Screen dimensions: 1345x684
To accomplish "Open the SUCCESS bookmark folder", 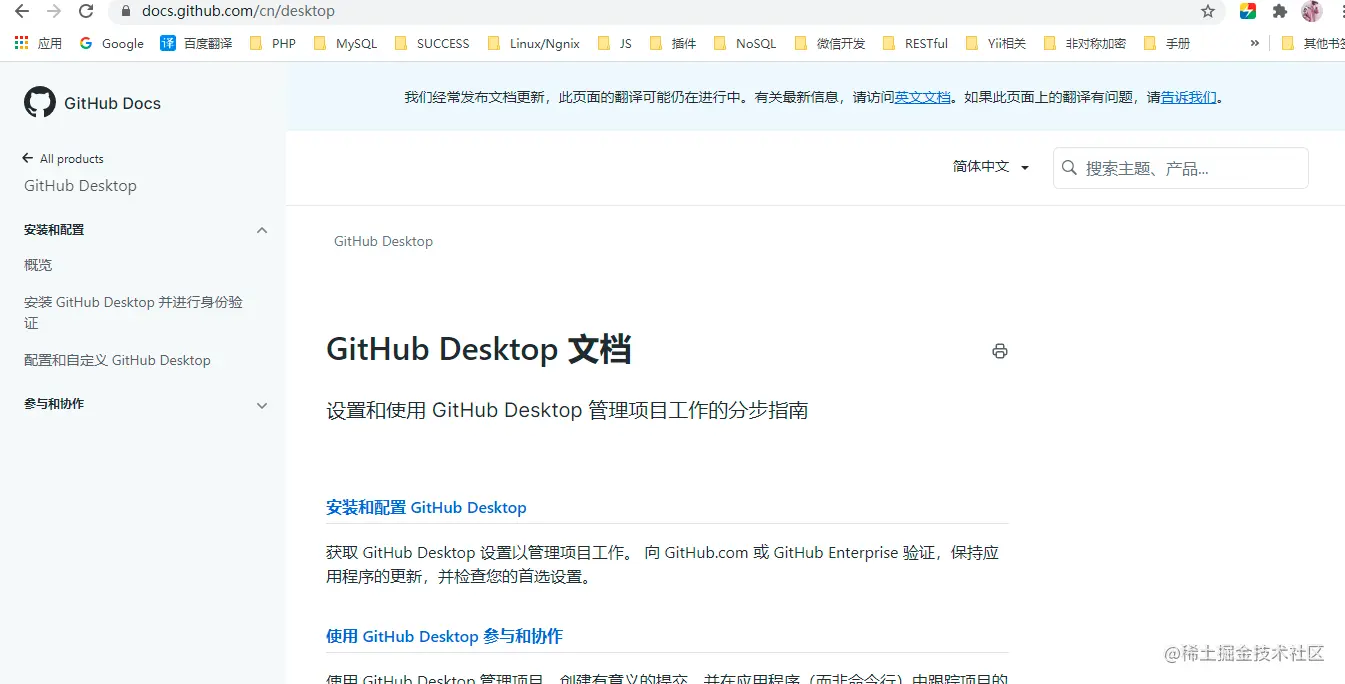I will [x=432, y=43].
